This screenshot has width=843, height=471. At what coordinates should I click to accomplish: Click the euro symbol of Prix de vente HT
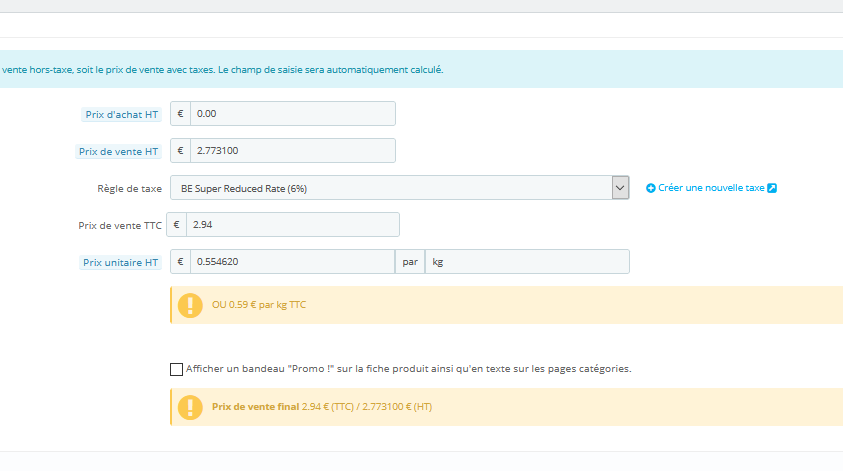[x=180, y=151]
